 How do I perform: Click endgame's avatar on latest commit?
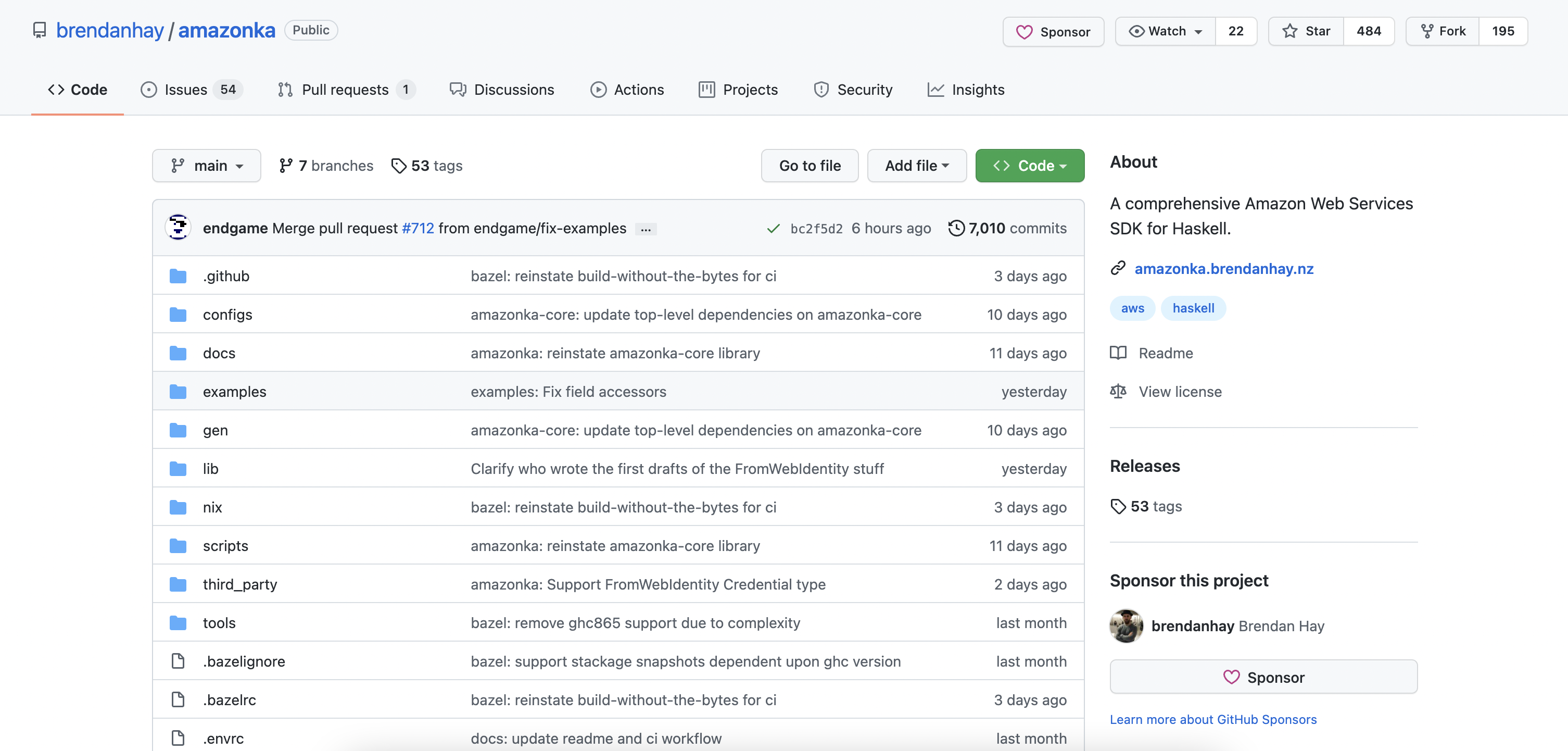pyautogui.click(x=178, y=228)
